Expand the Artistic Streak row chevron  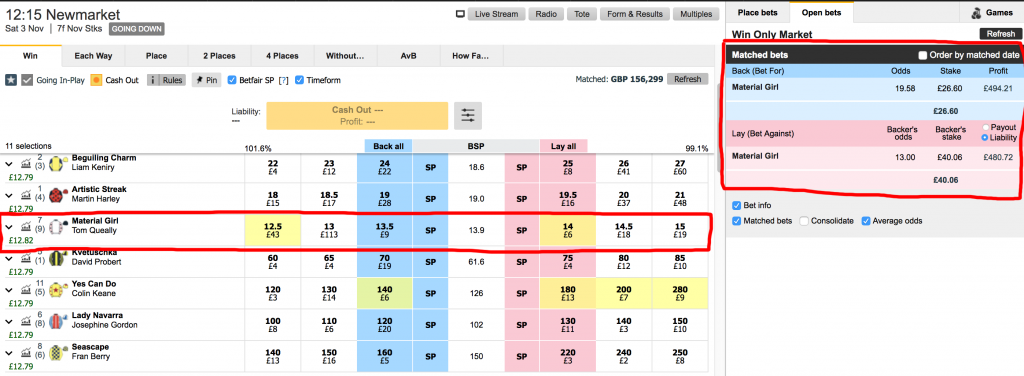coord(9,195)
